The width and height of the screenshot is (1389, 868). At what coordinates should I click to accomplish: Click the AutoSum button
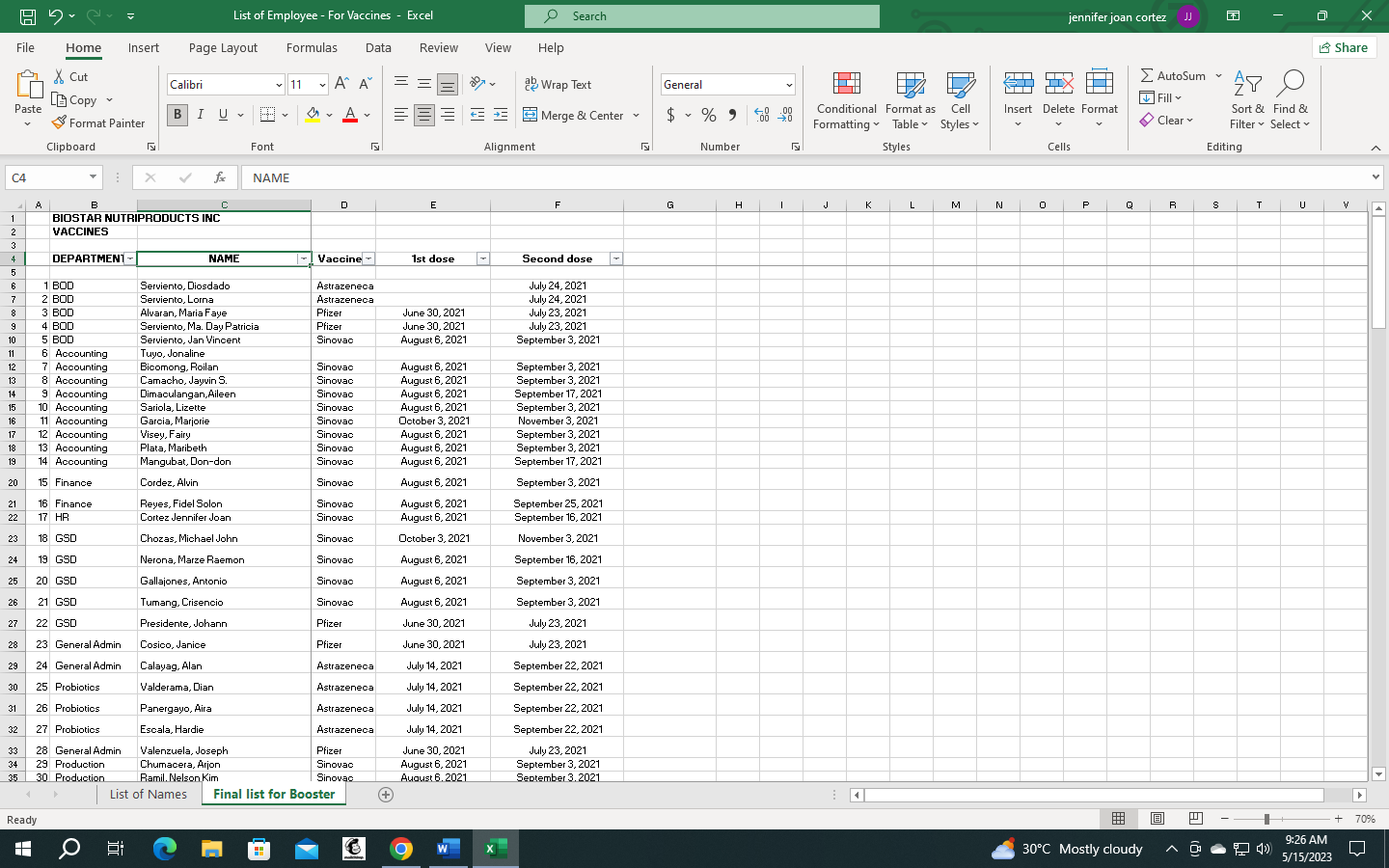click(x=1174, y=75)
